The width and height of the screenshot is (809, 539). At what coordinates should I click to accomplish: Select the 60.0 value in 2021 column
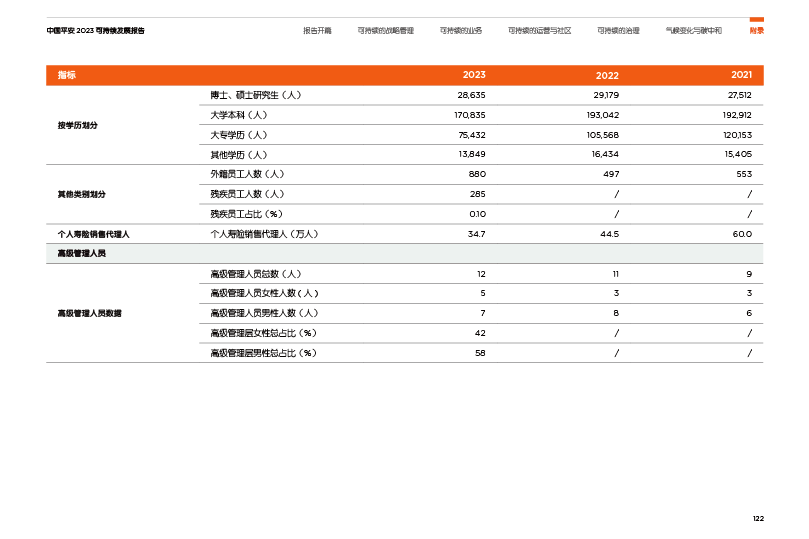click(x=742, y=234)
